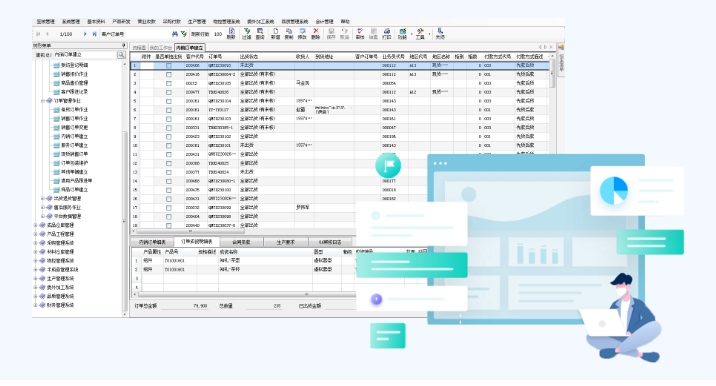Tick the checkbox in grid row 10

168,146
